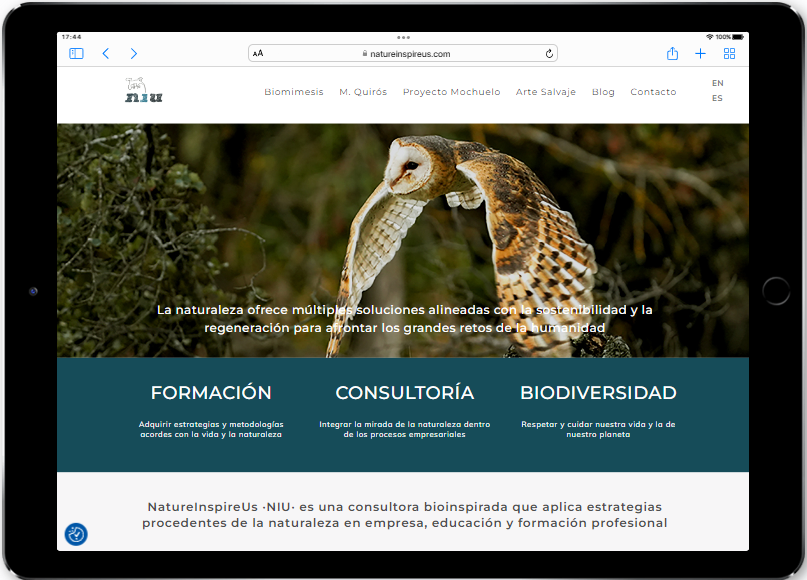Go forward to the next page

point(134,54)
